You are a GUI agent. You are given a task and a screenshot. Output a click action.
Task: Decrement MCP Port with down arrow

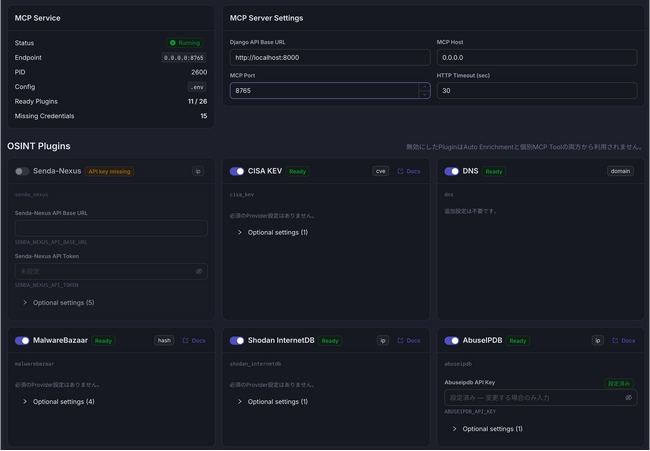pos(424,95)
